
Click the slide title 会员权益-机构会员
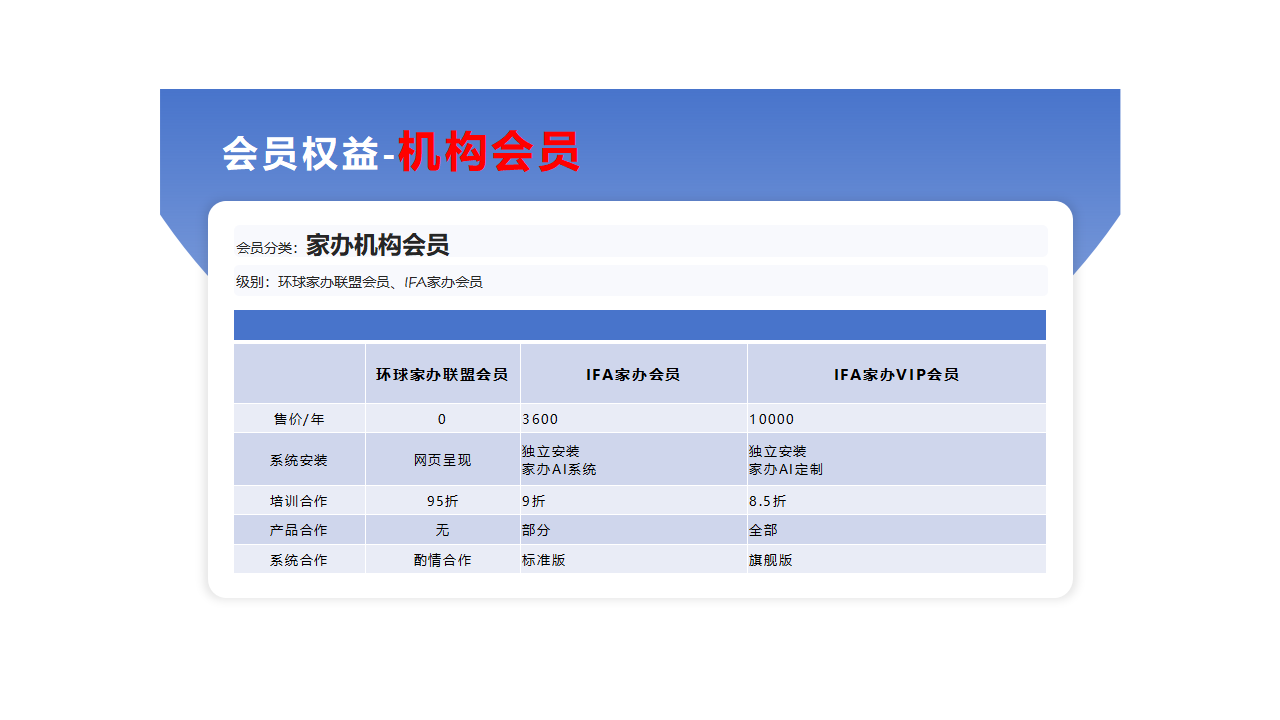(401, 153)
